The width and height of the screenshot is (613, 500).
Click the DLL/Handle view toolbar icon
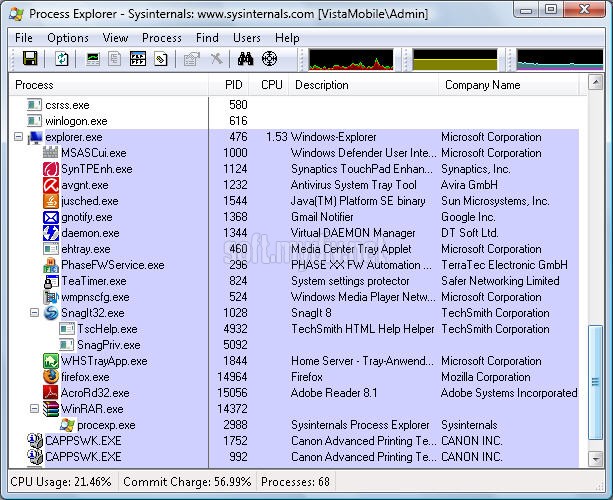(x=160, y=59)
